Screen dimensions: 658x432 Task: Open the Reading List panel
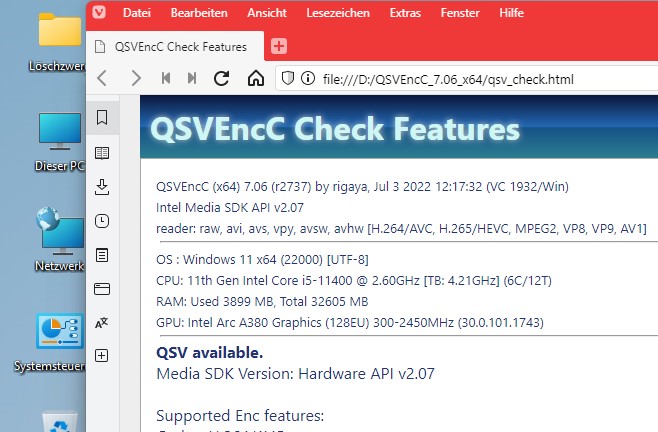point(102,153)
